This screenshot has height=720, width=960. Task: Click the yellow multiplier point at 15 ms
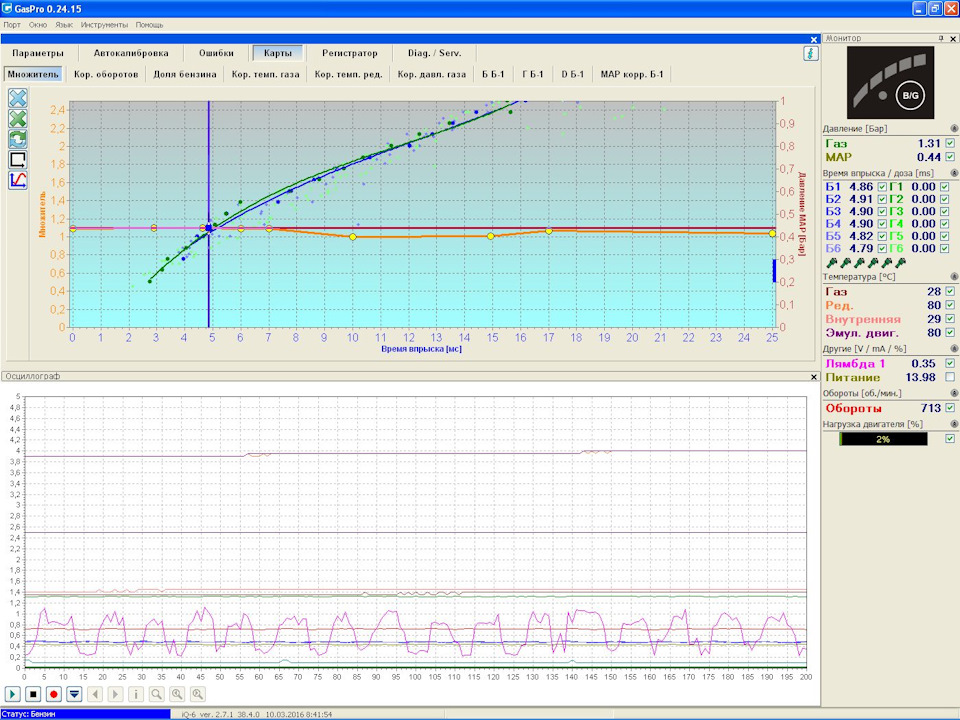pos(490,236)
